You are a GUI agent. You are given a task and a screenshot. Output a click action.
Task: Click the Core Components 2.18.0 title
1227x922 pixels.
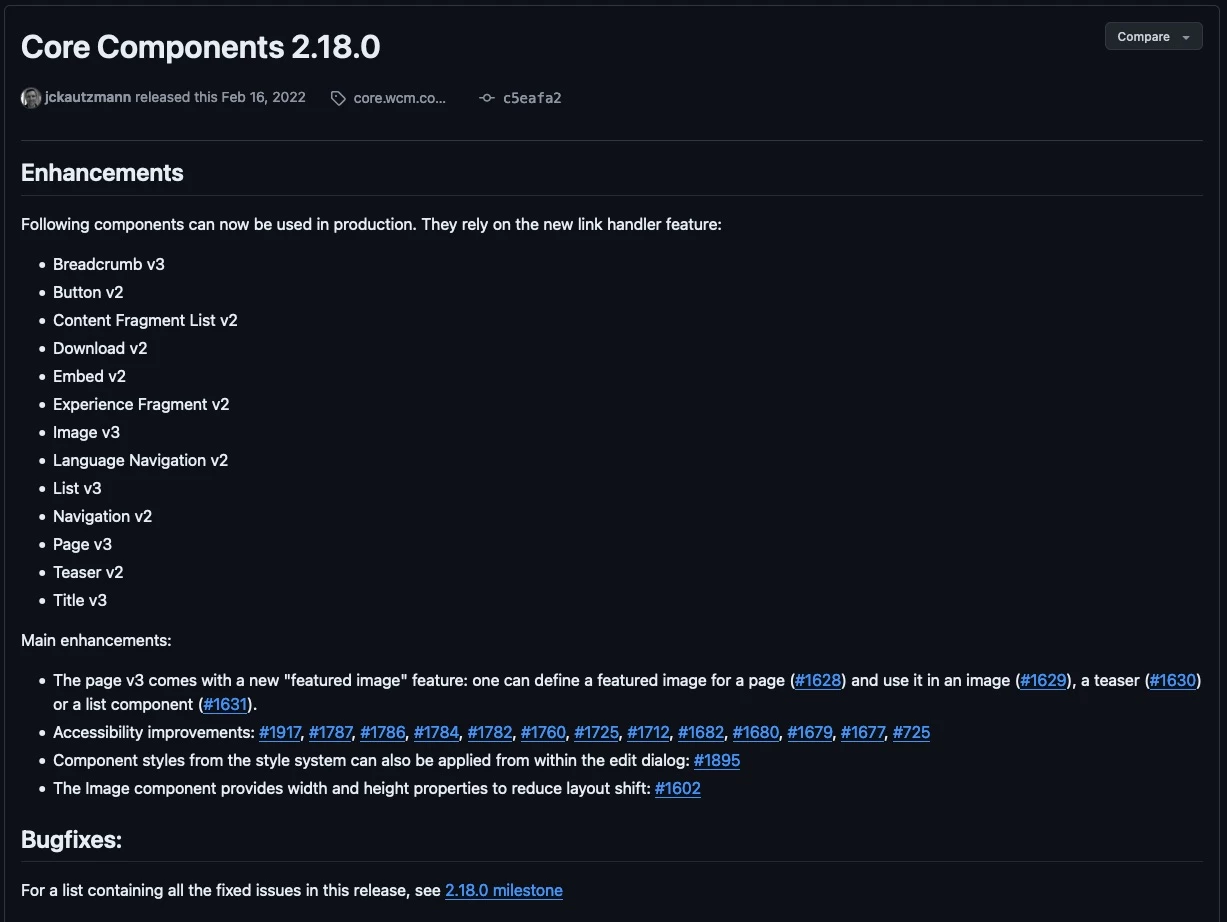coord(201,47)
